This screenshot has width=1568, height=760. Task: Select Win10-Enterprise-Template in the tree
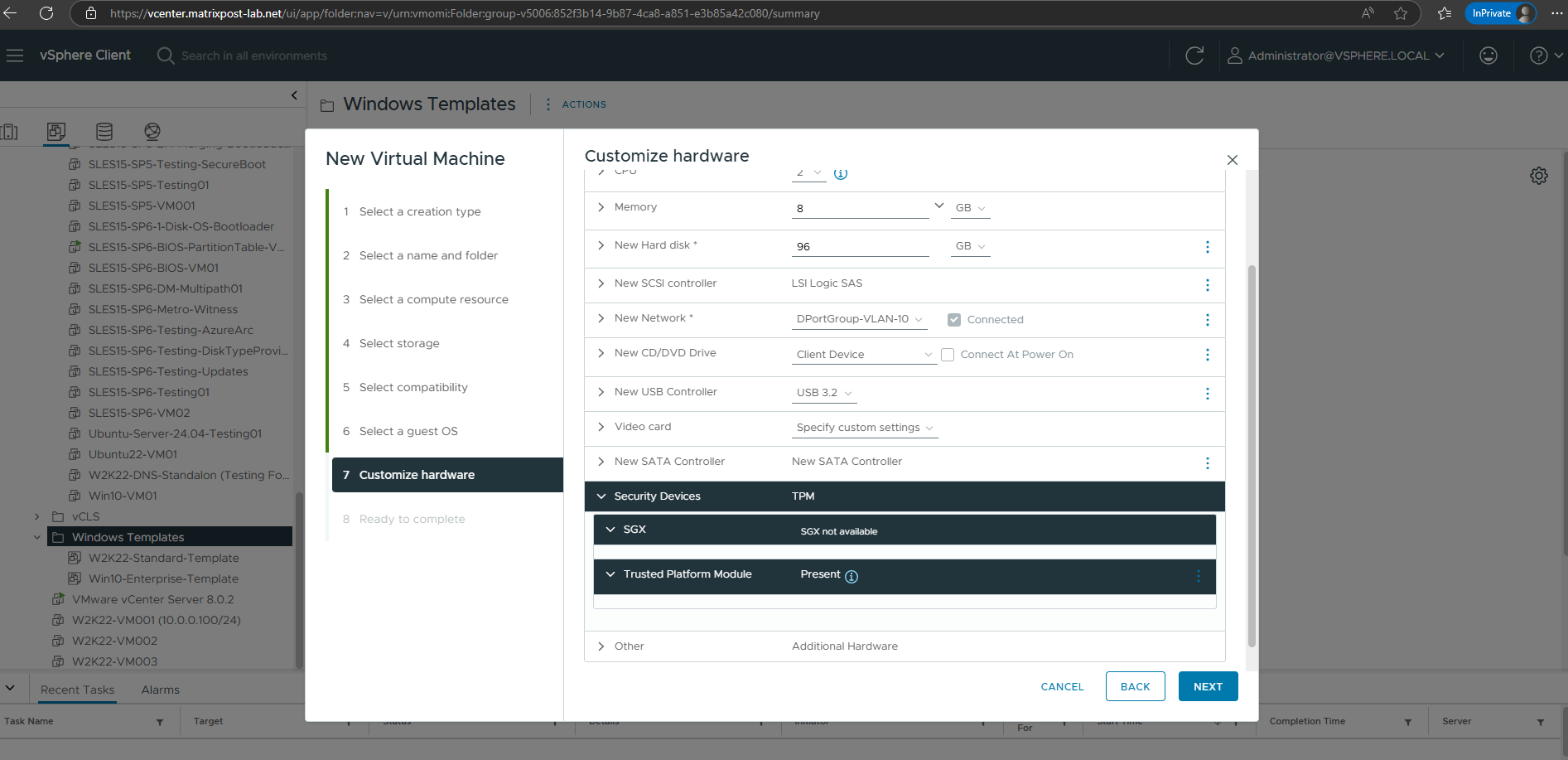[163, 578]
